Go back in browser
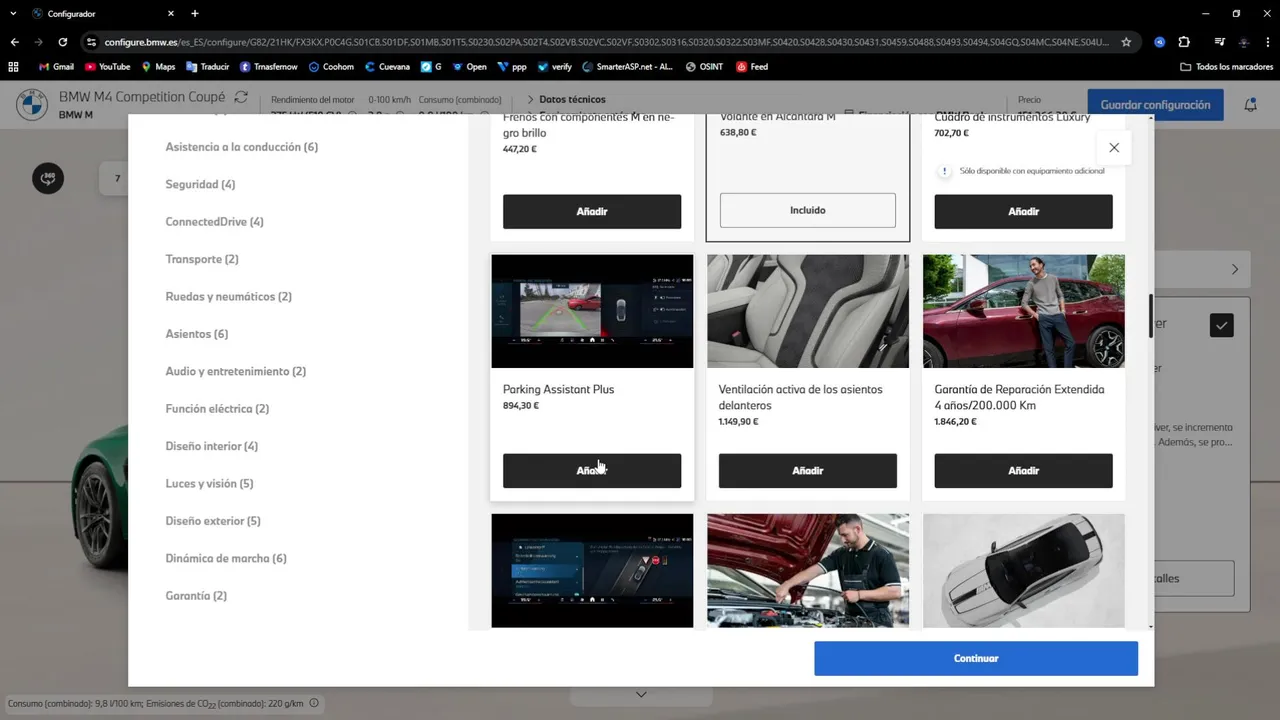The width and height of the screenshot is (1280, 720). [x=14, y=42]
